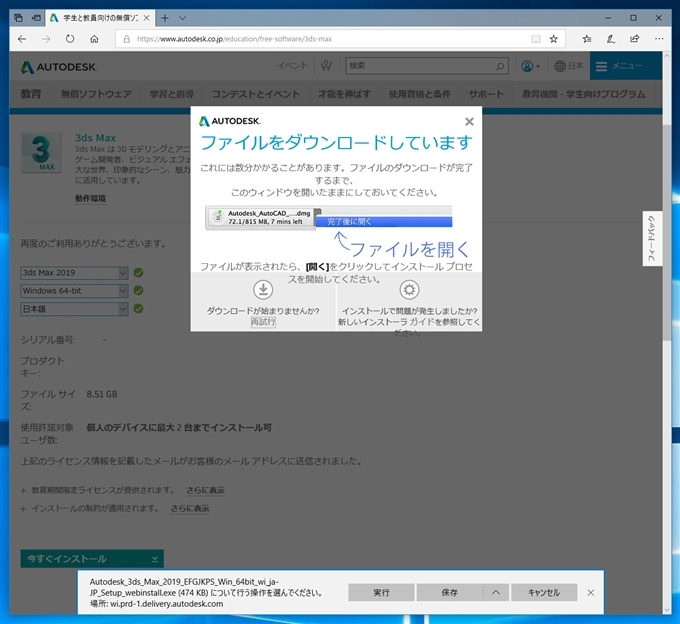
Task: Click the globe 日本 region selector
Action: [569, 66]
